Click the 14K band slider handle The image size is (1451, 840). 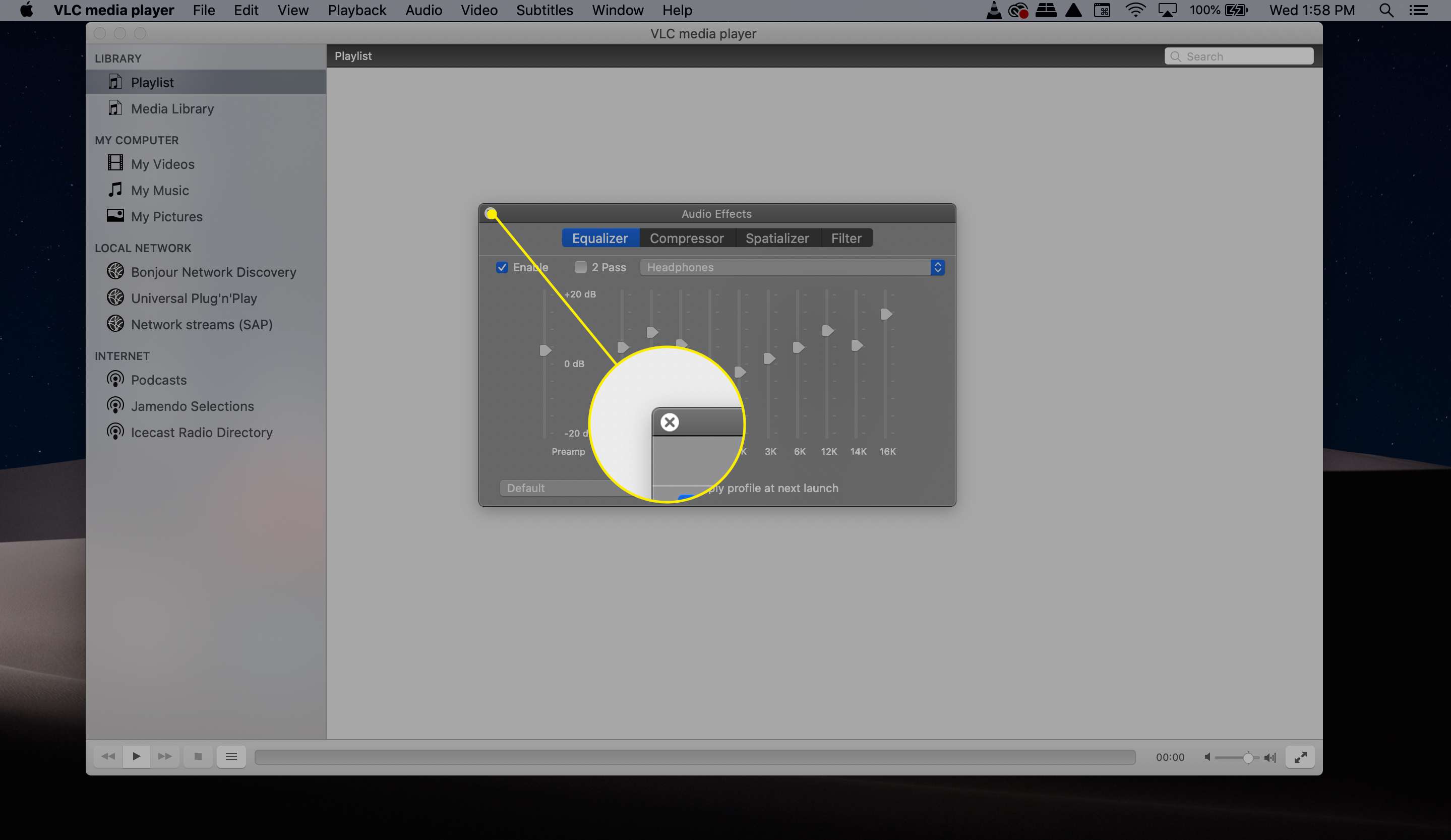(x=857, y=345)
